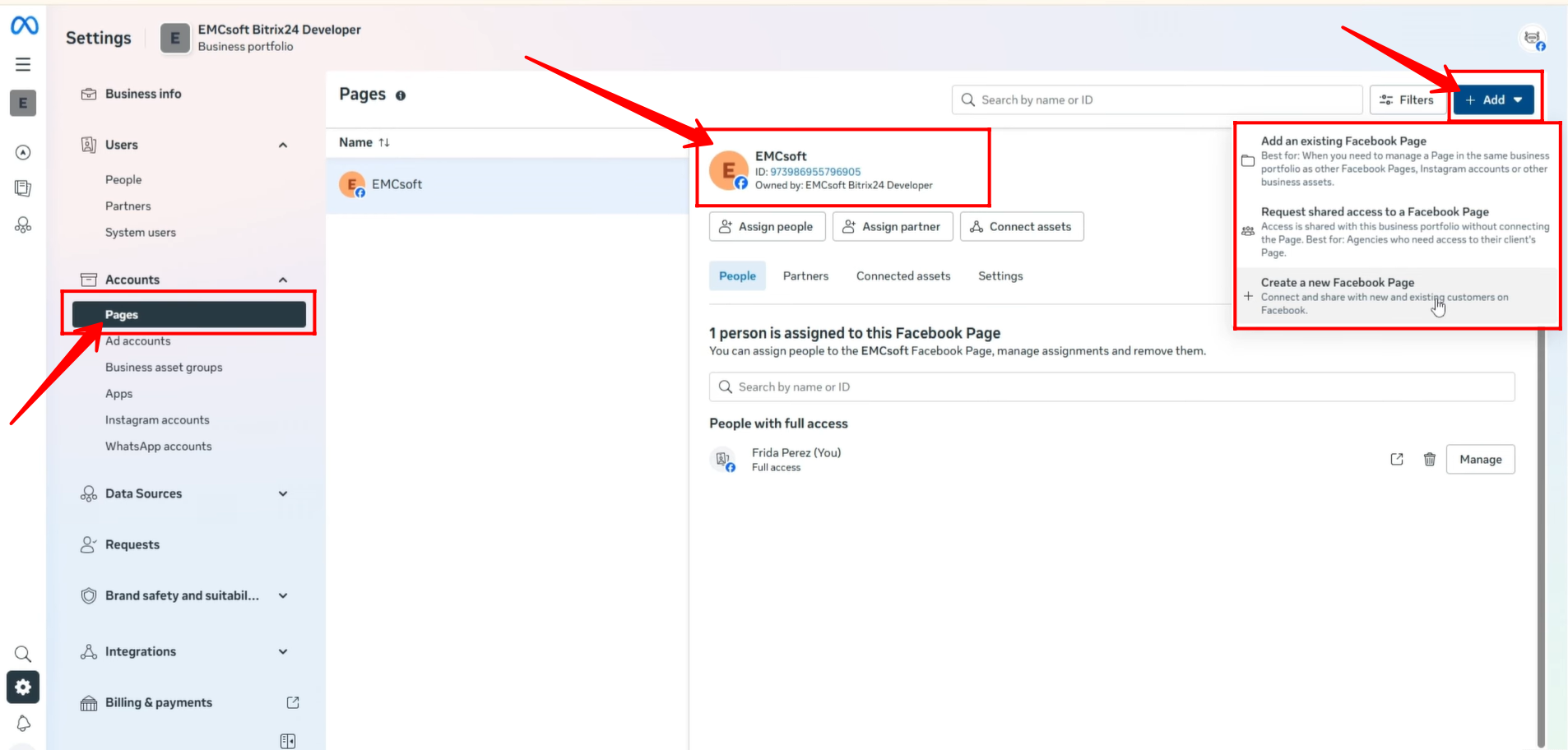This screenshot has height=750, width=1568.
Task: Click the Meta logo icon
Action: pos(24,26)
